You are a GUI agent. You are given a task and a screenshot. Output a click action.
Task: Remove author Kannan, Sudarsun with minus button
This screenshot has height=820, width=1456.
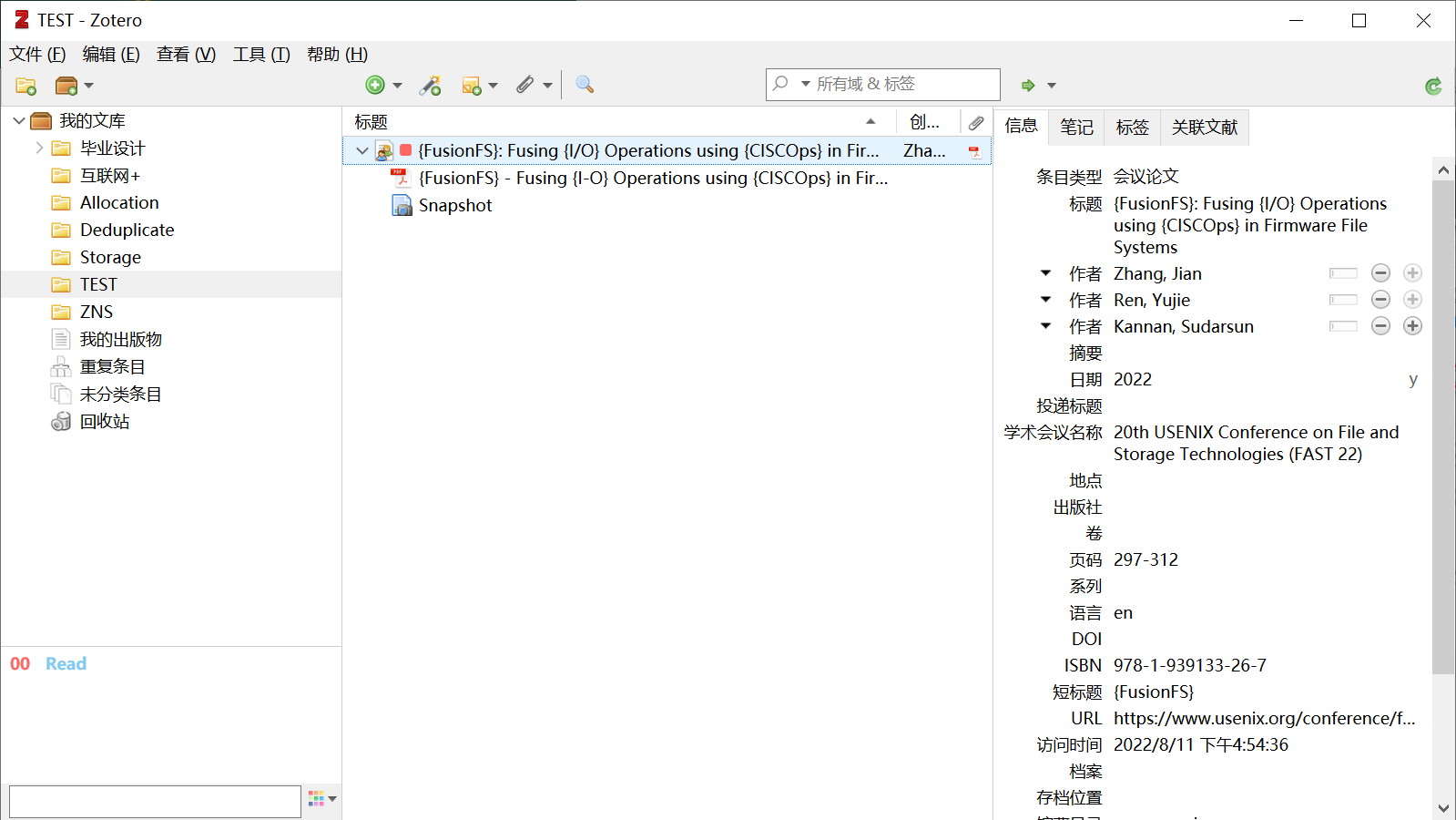pos(1380,326)
